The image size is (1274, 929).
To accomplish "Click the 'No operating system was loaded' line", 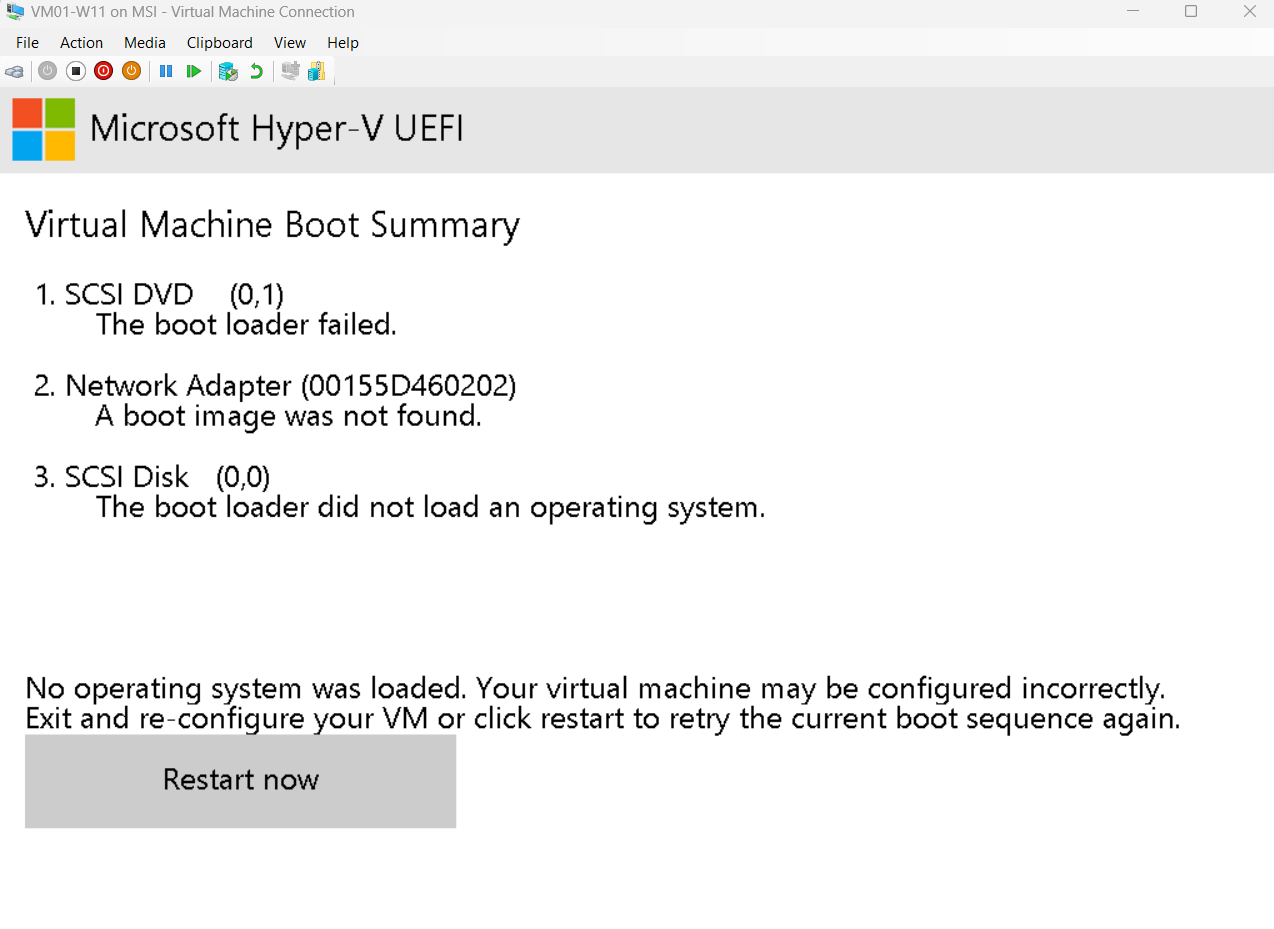I will [595, 689].
